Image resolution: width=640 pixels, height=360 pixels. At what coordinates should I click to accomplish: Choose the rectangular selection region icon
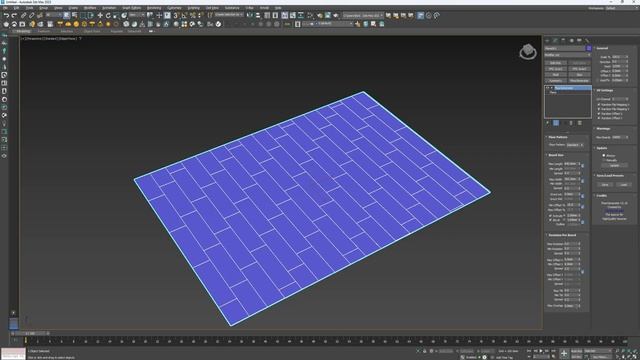[x=83, y=16]
